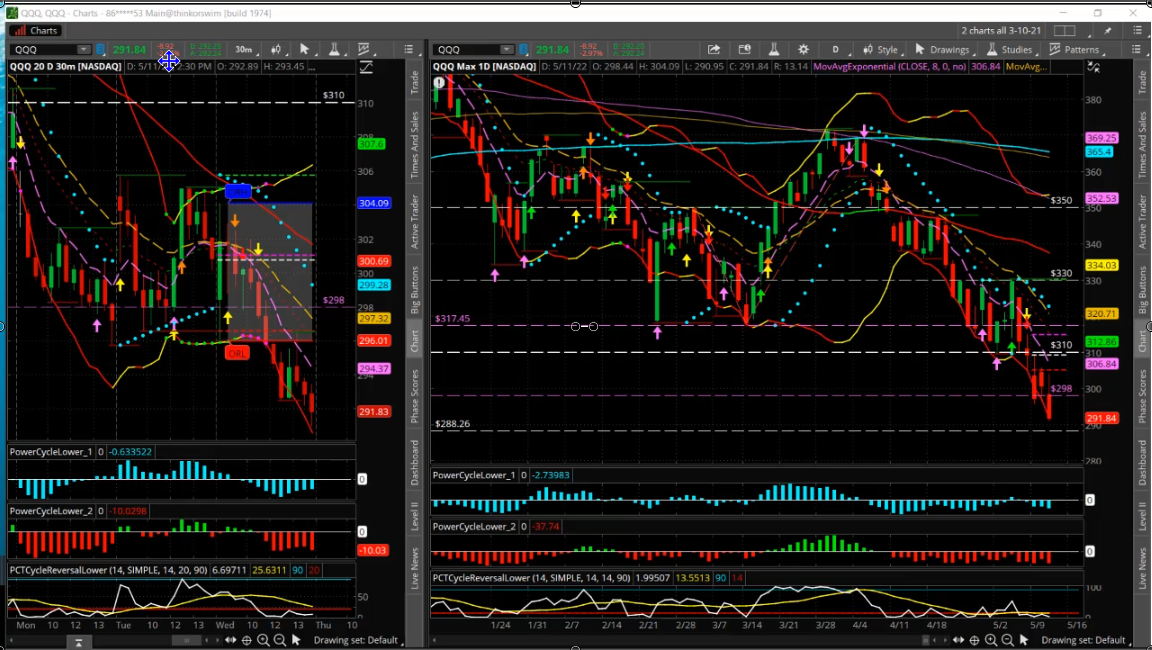Click zoom in magnifier under left chart
This screenshot has width=1152, height=650.
[x=263, y=640]
